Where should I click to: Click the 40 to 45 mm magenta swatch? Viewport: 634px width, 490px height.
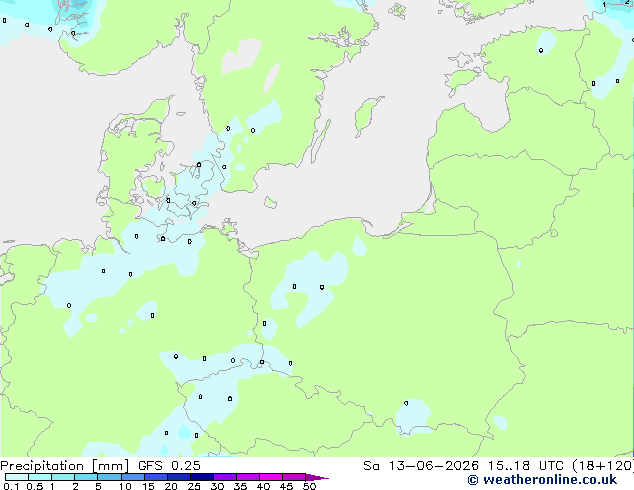tap(271, 477)
